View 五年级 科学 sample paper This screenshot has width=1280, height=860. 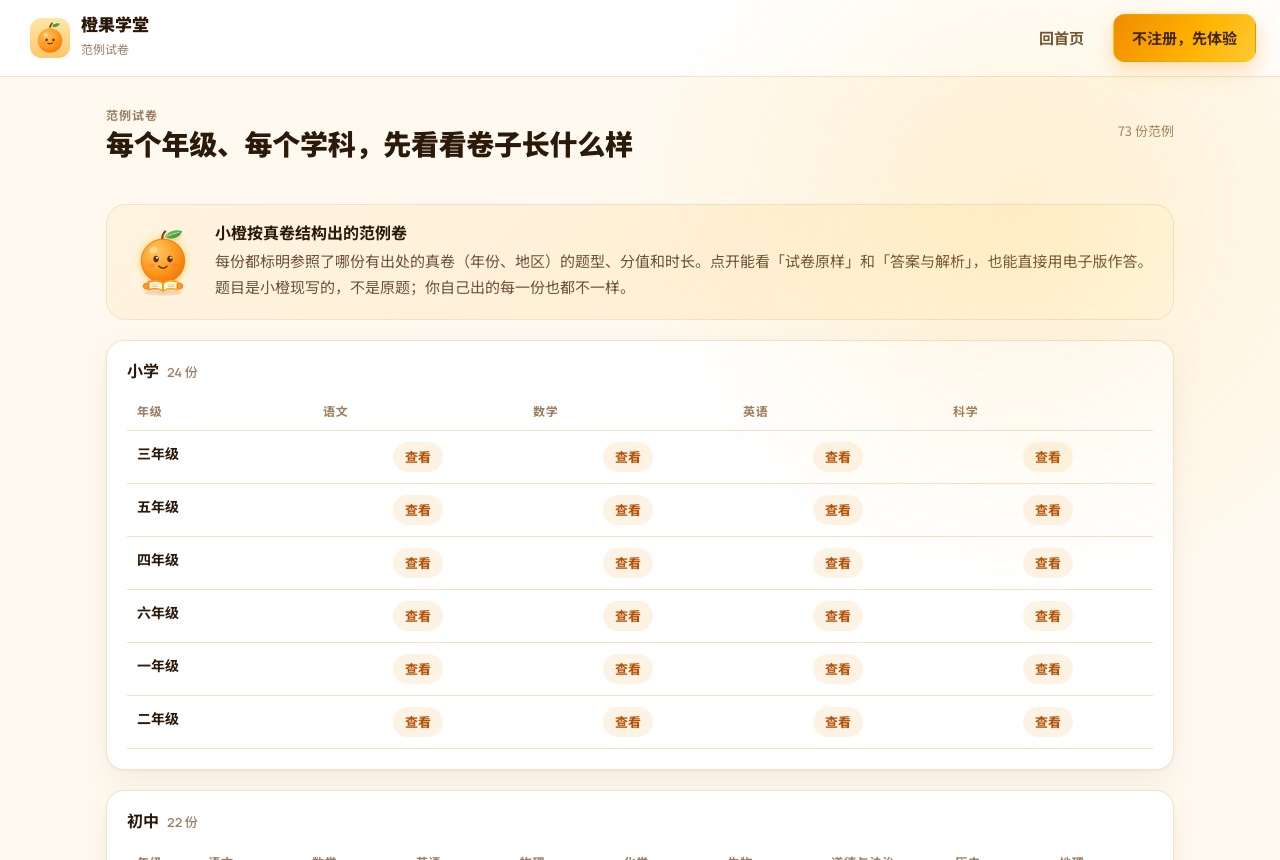coord(1048,510)
